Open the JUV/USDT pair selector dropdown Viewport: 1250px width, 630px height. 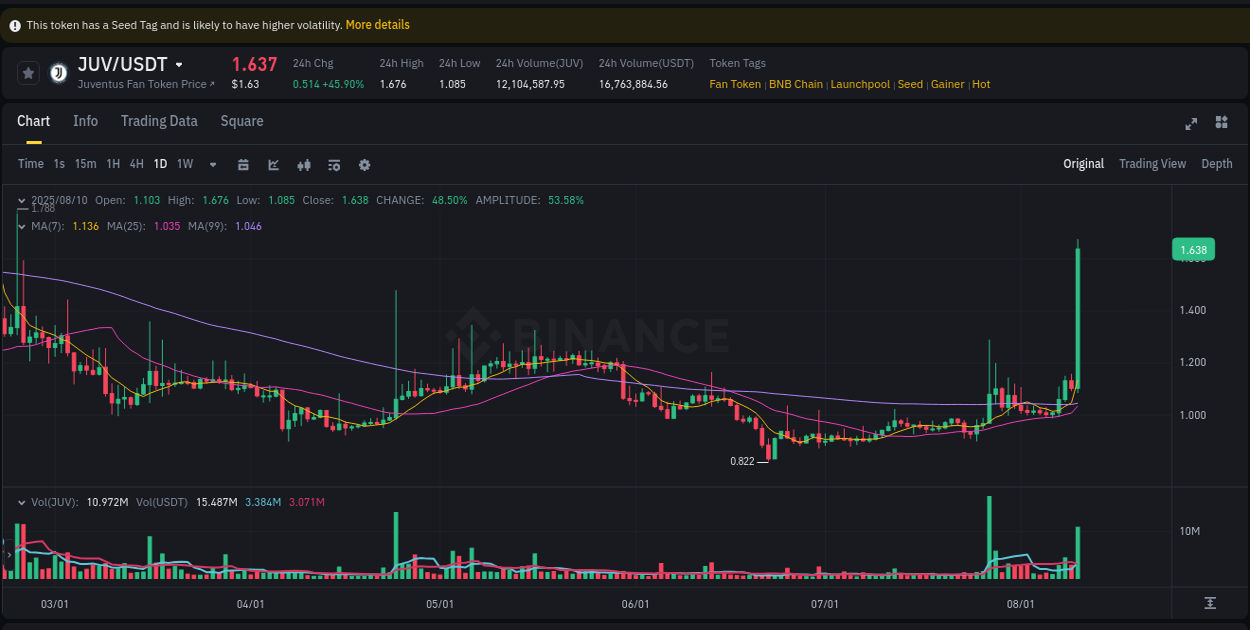[179, 63]
